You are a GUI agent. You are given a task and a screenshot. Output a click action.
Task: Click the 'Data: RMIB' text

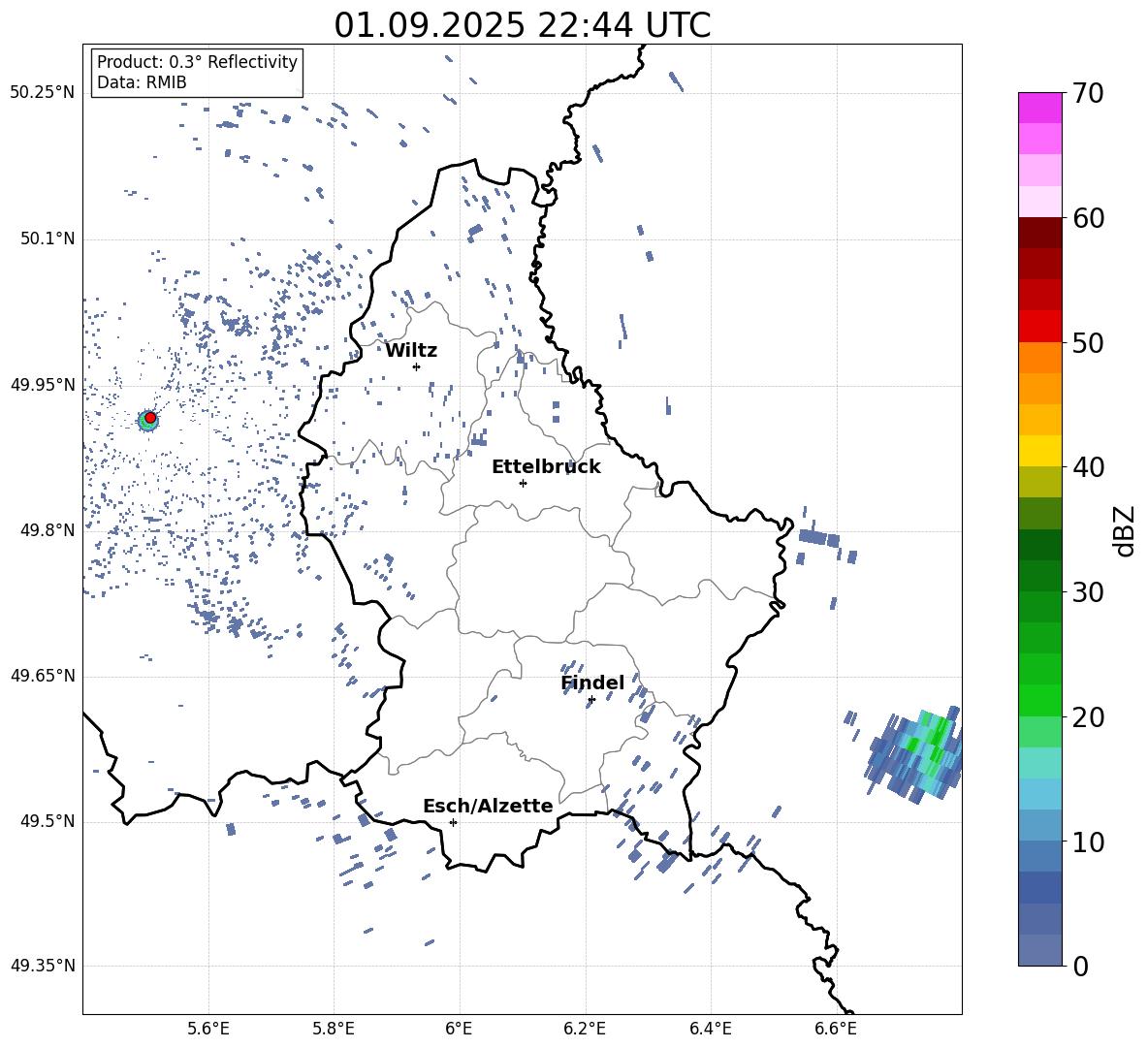tap(142, 82)
